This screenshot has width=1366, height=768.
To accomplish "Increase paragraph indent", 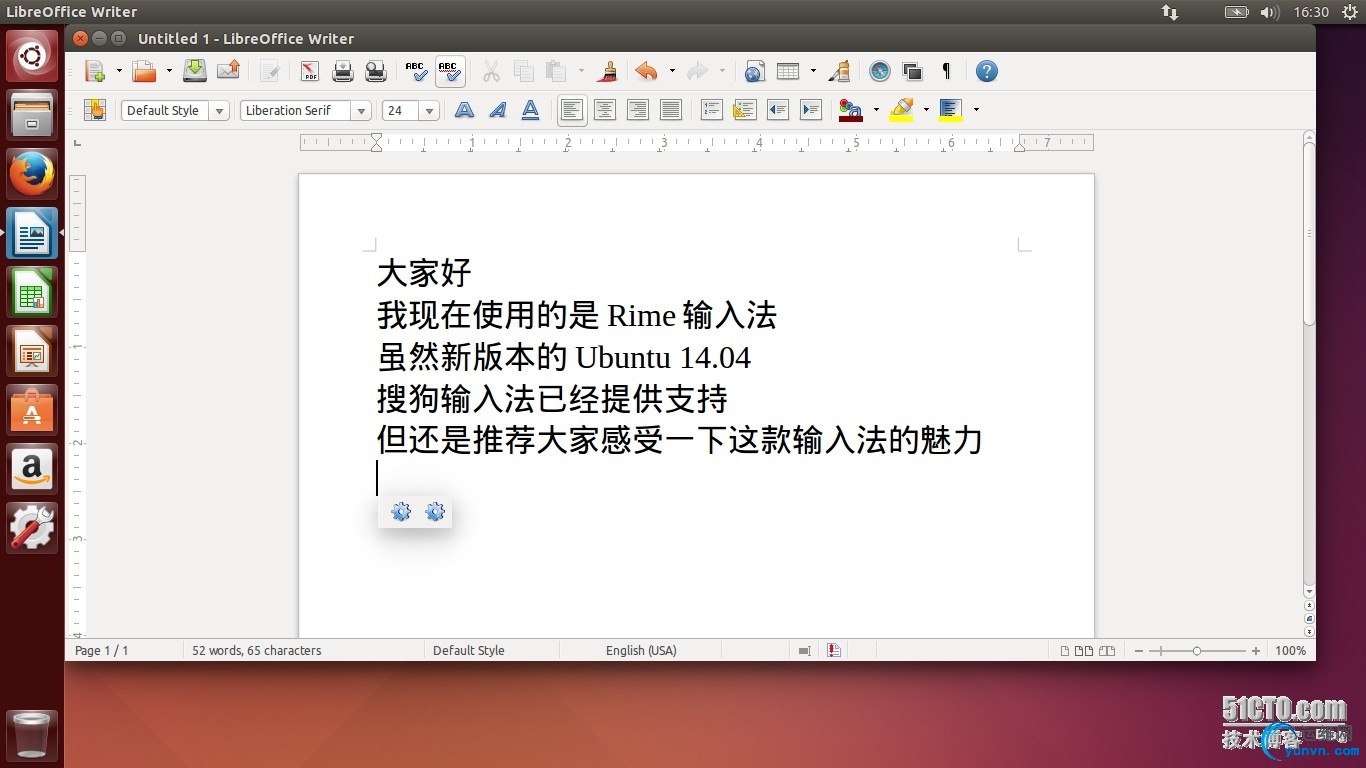I will 811,110.
